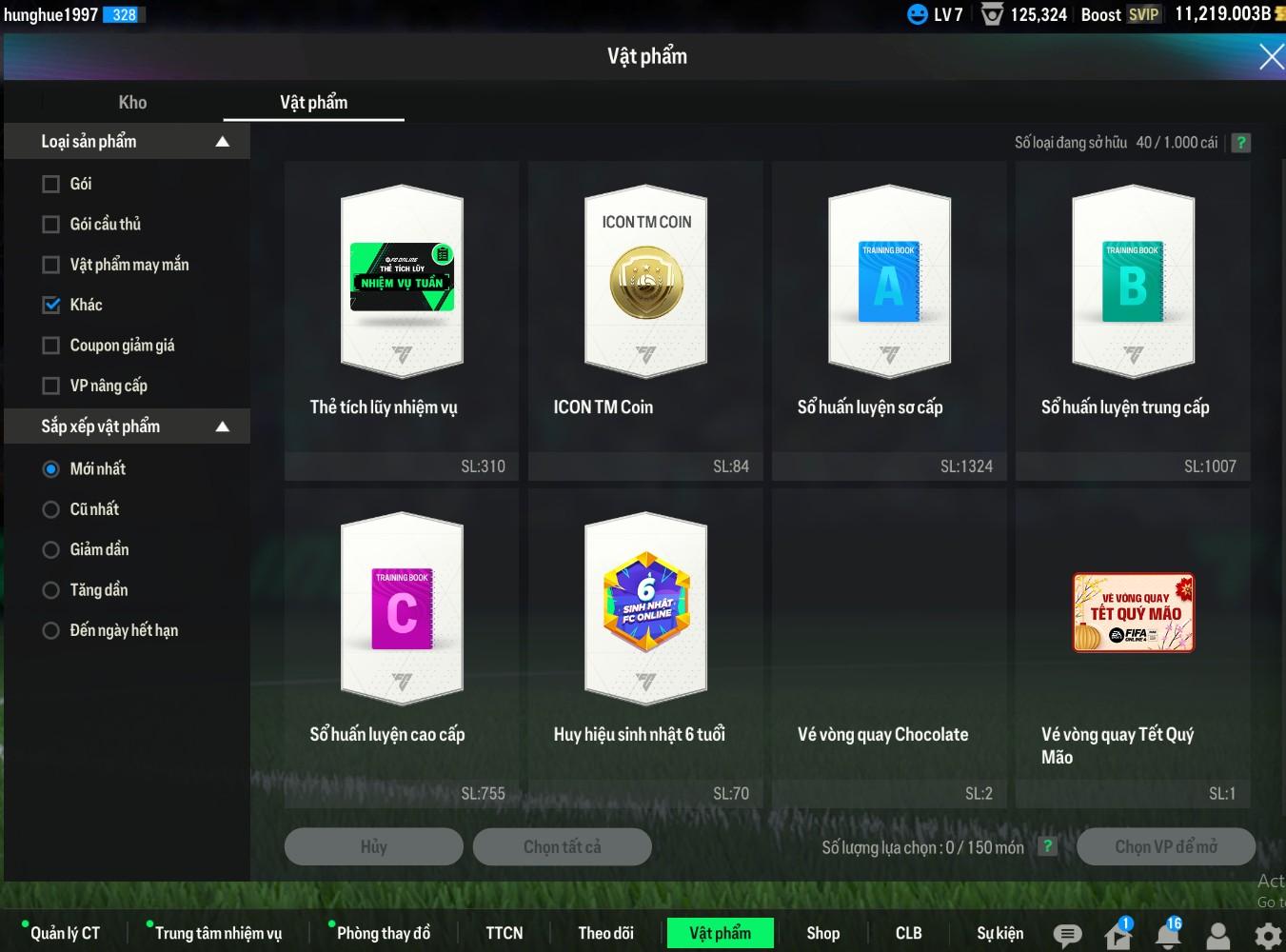Viewport: 1286px width, 952px height.
Task: Open Shop from the bottom menu
Action: tap(822, 933)
